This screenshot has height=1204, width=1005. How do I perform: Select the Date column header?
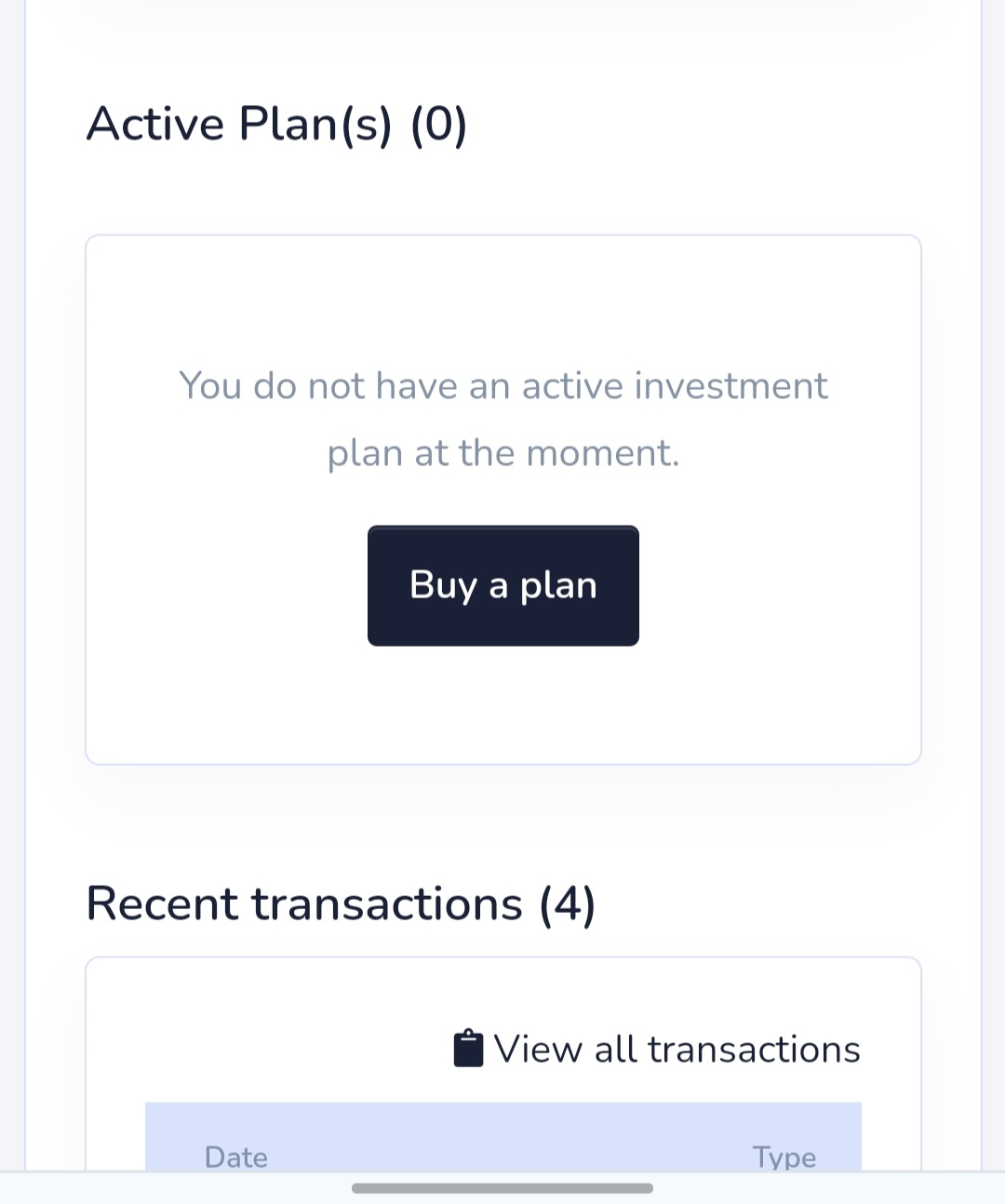pos(236,1157)
